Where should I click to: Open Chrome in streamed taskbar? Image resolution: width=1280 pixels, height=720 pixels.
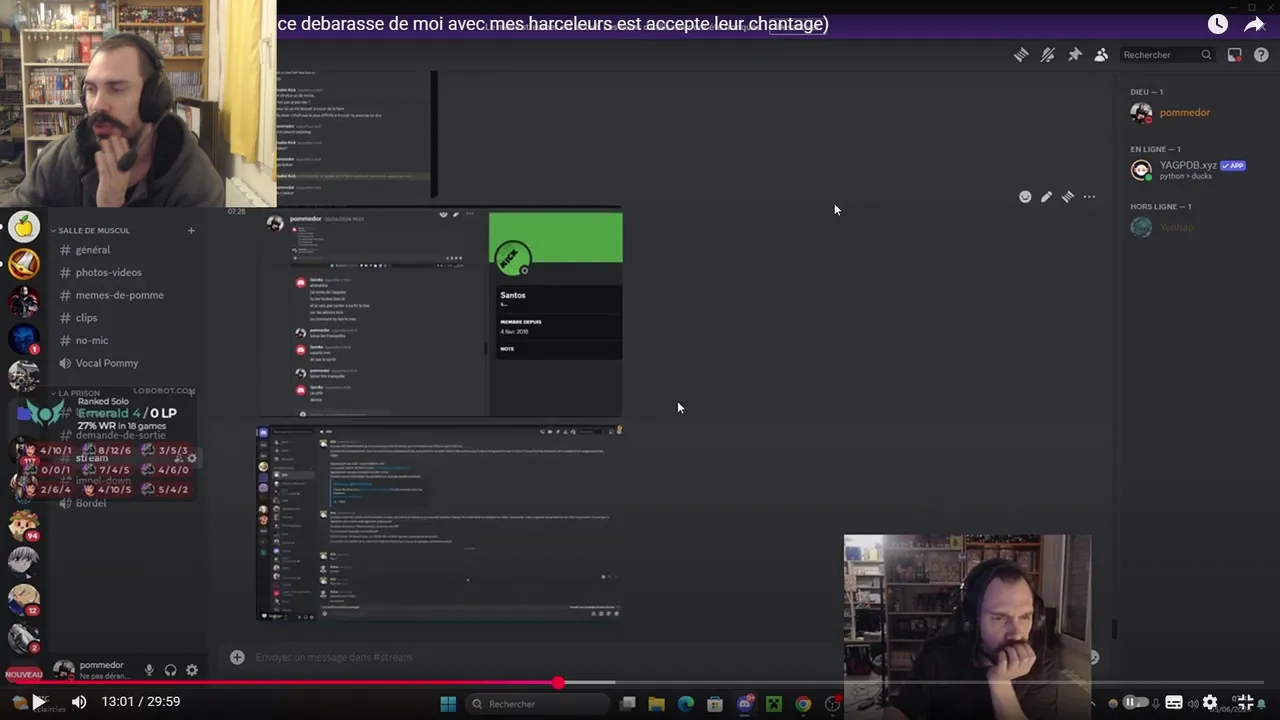click(x=803, y=704)
